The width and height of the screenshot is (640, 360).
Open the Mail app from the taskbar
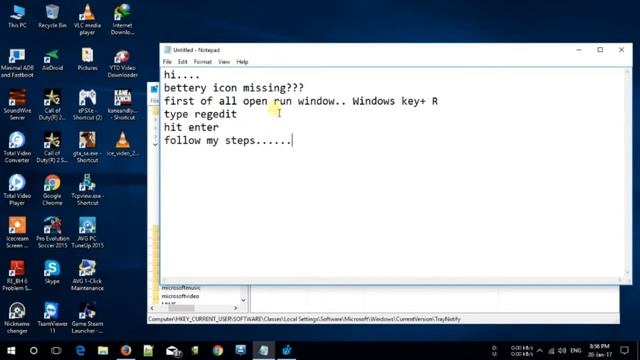(172, 351)
